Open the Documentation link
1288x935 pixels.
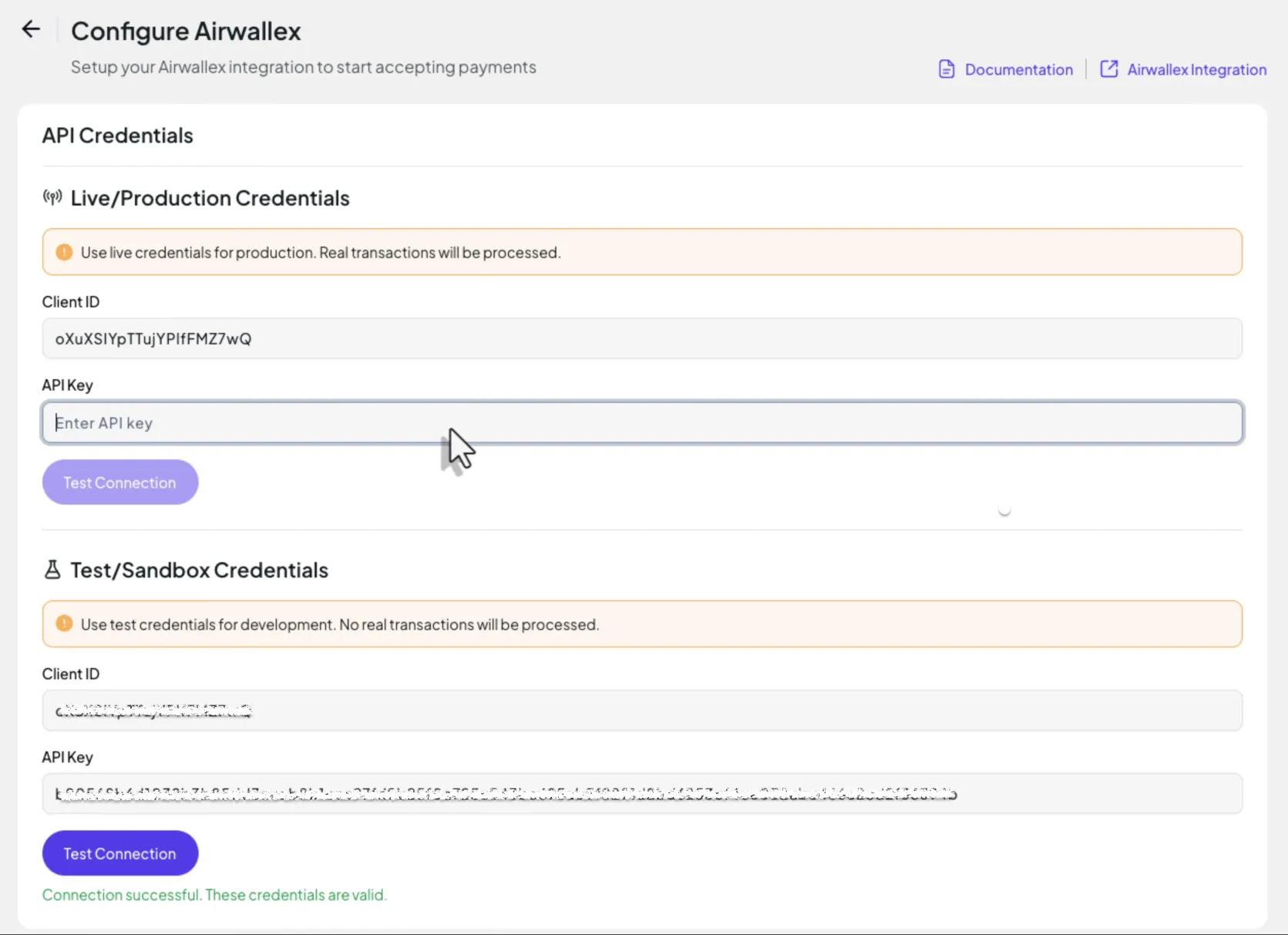1018,69
